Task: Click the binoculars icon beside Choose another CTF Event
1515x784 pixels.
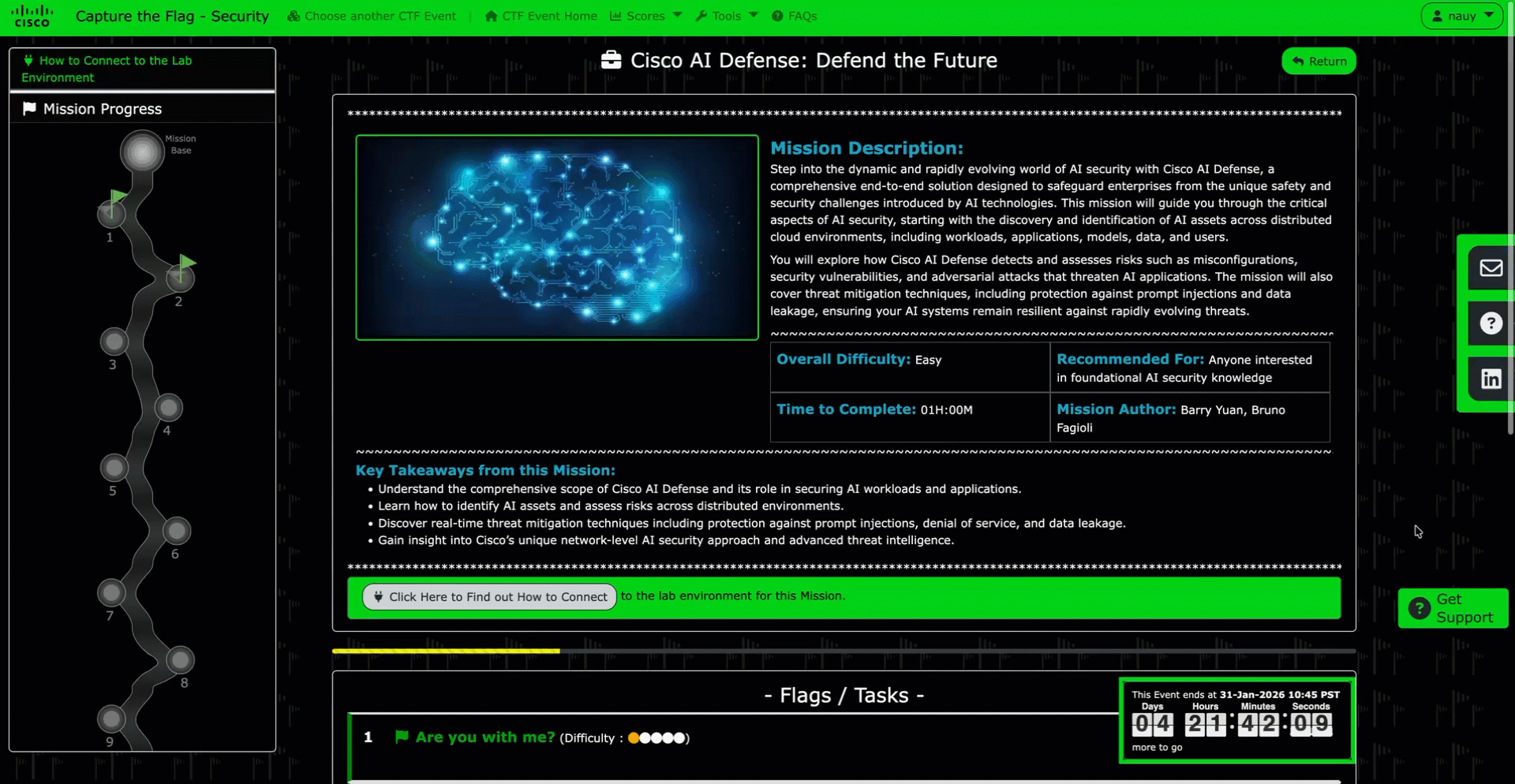Action: [294, 16]
